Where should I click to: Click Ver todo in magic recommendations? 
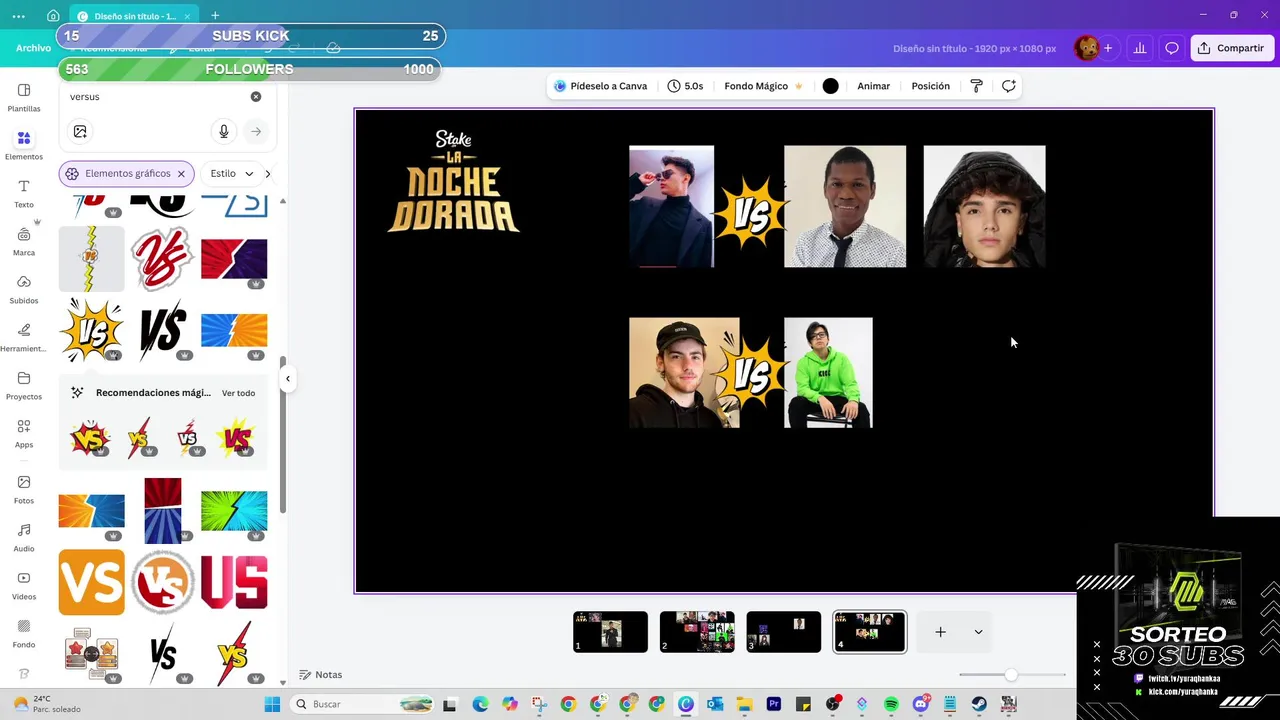pyautogui.click(x=238, y=393)
